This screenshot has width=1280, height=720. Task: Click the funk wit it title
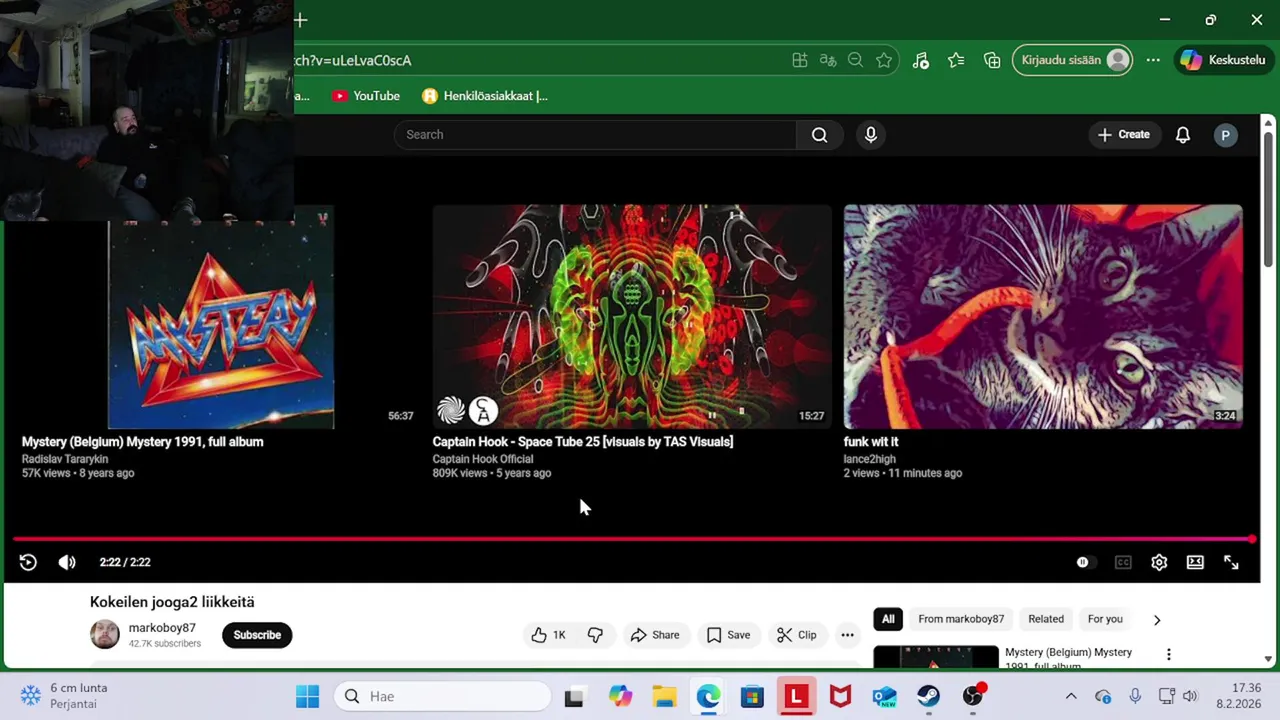(x=871, y=442)
